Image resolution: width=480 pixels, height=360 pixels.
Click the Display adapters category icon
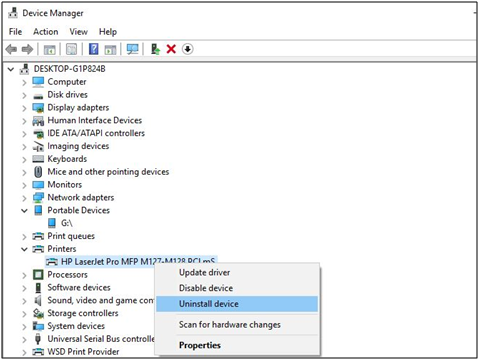pyautogui.click(x=38, y=108)
